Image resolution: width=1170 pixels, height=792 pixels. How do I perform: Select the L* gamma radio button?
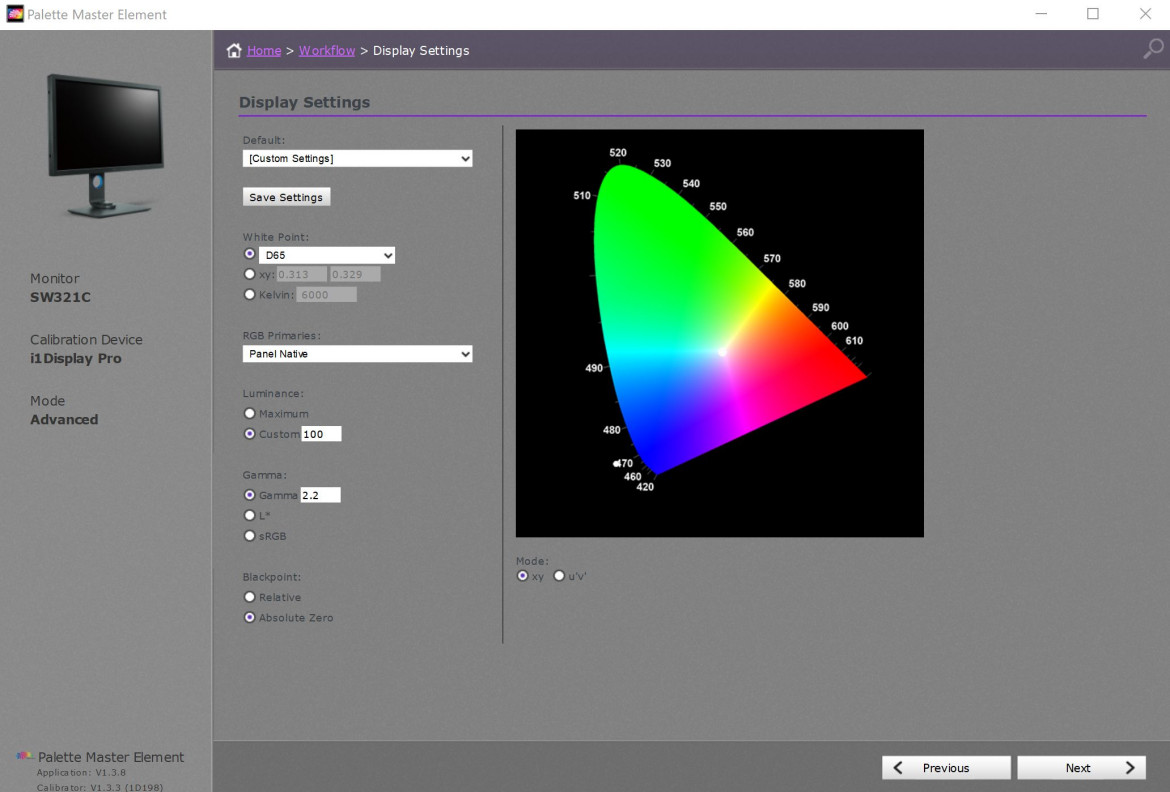(x=250, y=515)
